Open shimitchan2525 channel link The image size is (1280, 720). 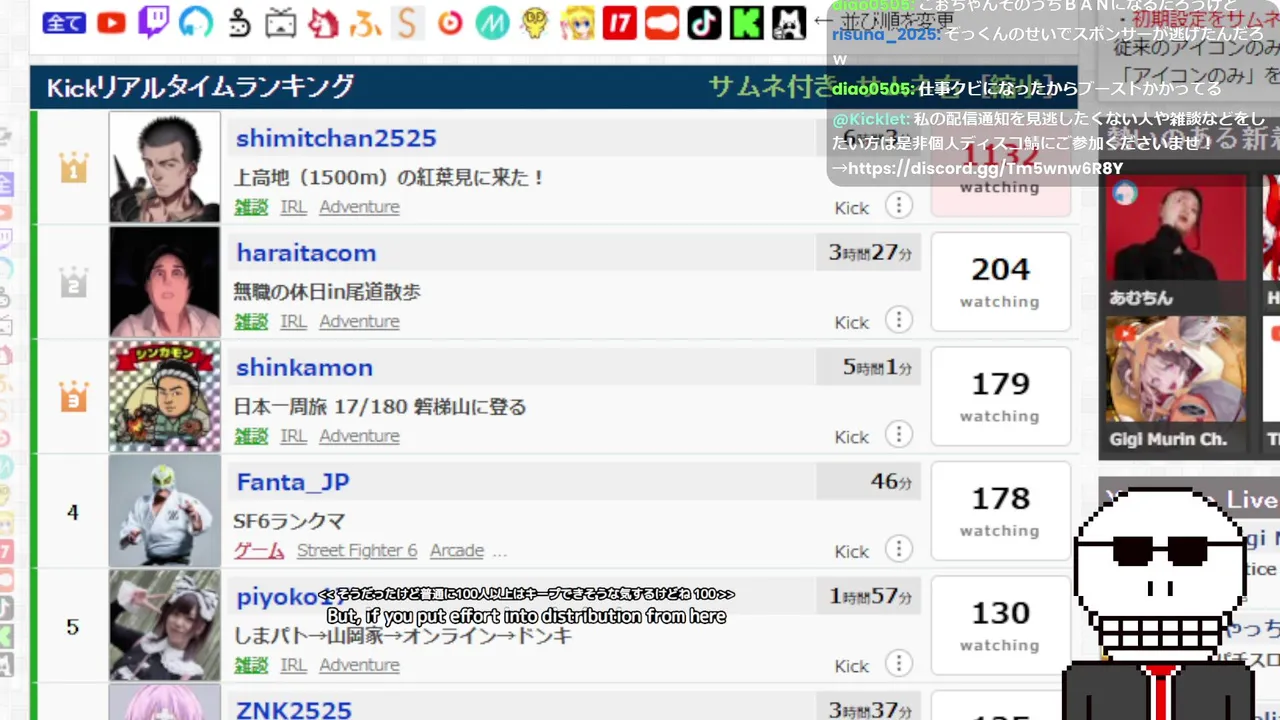[336, 138]
